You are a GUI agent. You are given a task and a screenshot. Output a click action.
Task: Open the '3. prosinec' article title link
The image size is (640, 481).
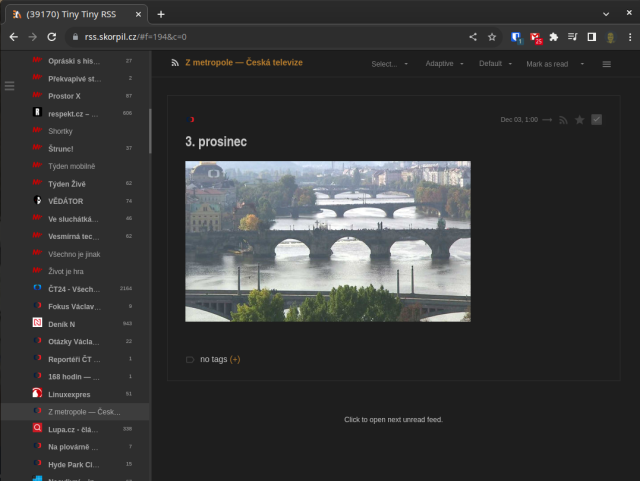[215, 142]
